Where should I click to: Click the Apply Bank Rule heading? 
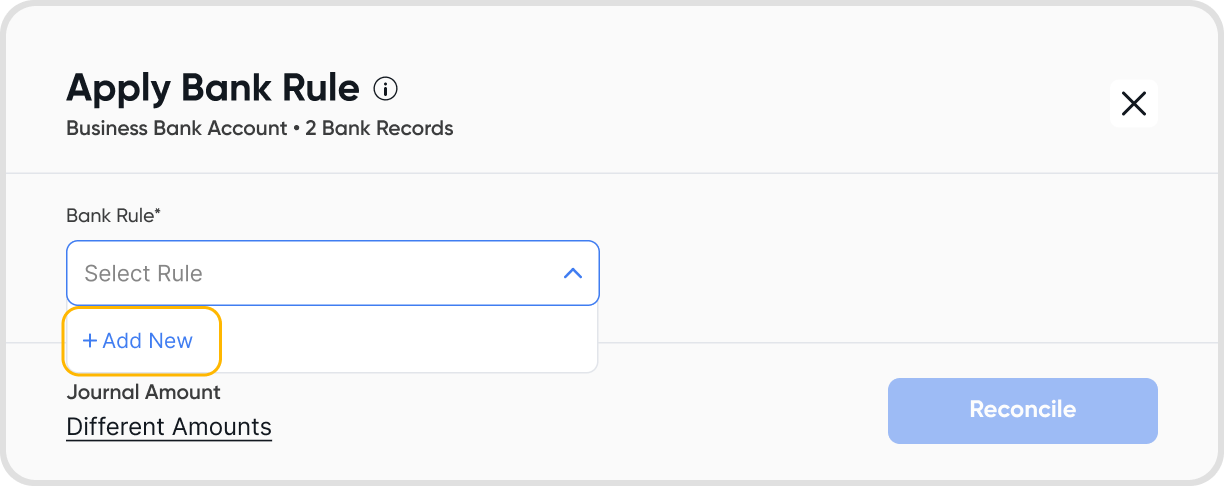pyautogui.click(x=213, y=88)
